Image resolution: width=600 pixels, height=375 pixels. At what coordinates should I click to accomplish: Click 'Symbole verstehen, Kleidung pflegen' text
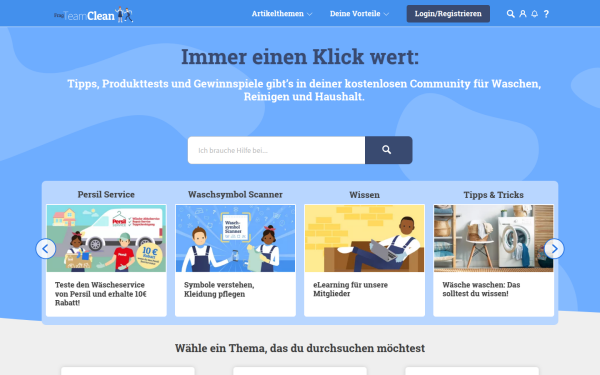219,289
